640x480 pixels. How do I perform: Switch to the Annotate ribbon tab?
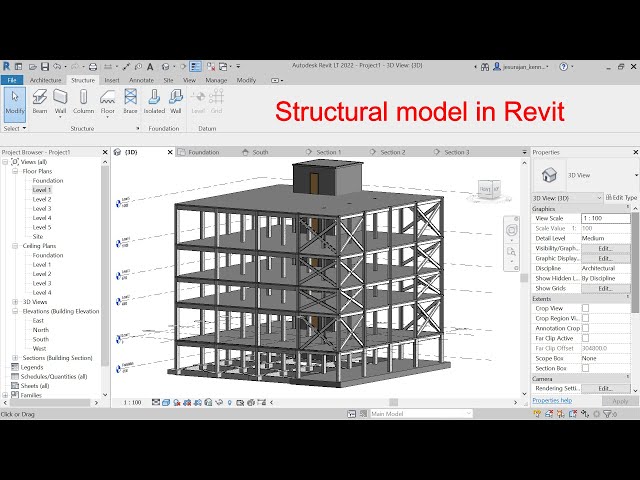tap(142, 80)
